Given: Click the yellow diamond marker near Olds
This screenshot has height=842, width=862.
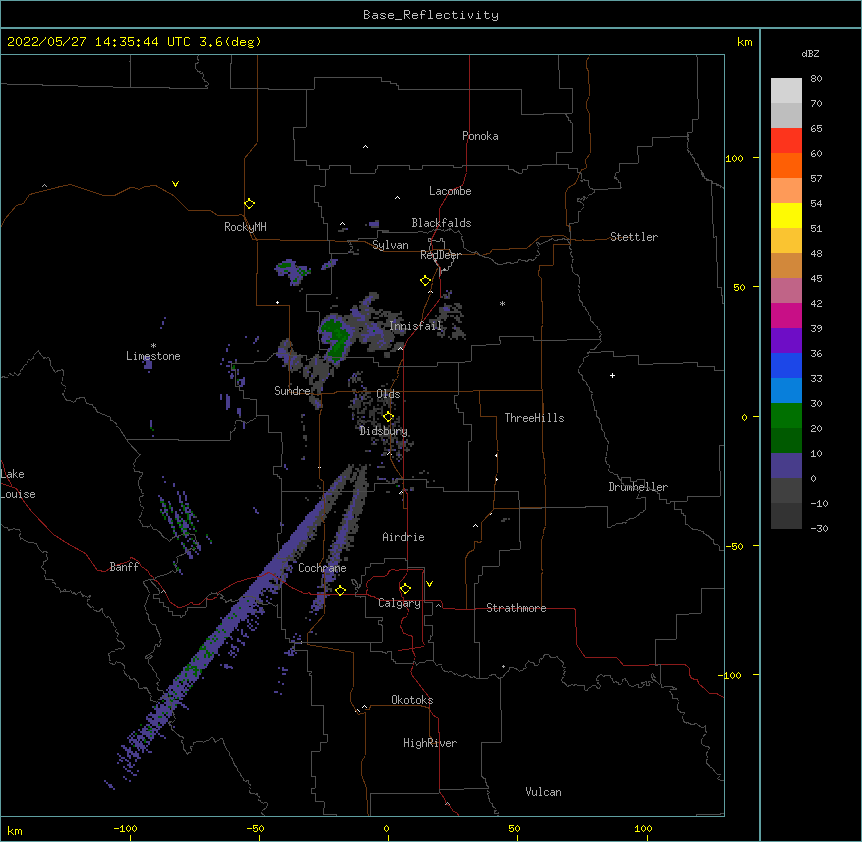Looking at the screenshot, I should coord(388,416).
